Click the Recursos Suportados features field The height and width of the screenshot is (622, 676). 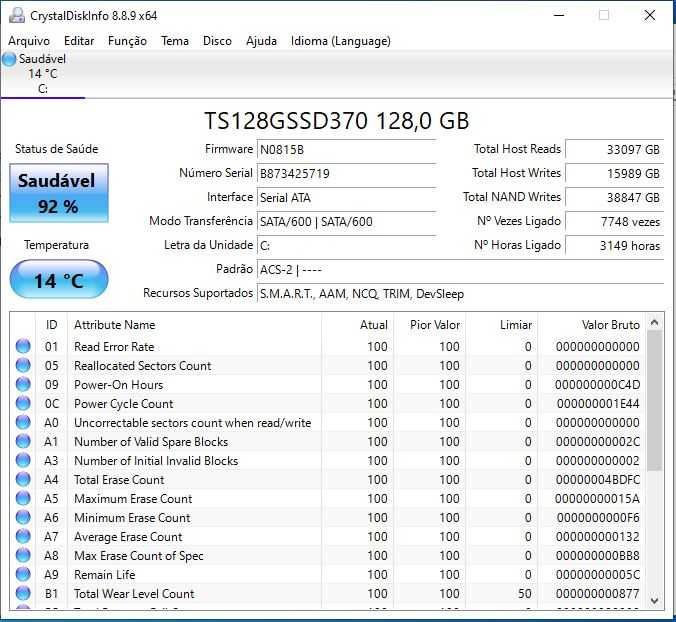[x=460, y=294]
